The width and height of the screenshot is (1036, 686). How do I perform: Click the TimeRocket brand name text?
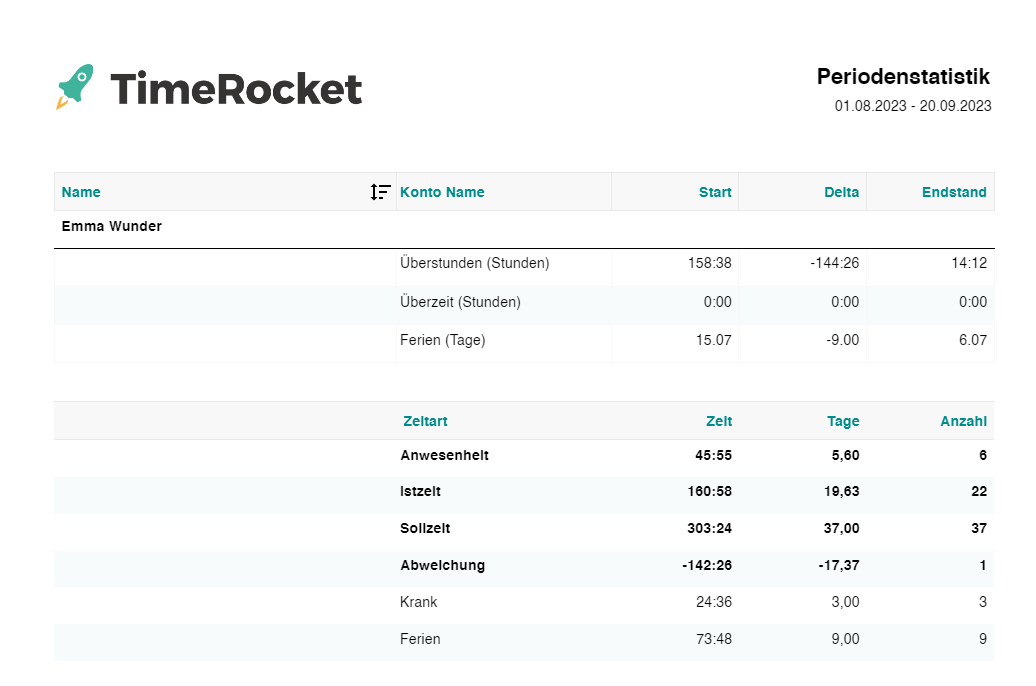(x=236, y=89)
